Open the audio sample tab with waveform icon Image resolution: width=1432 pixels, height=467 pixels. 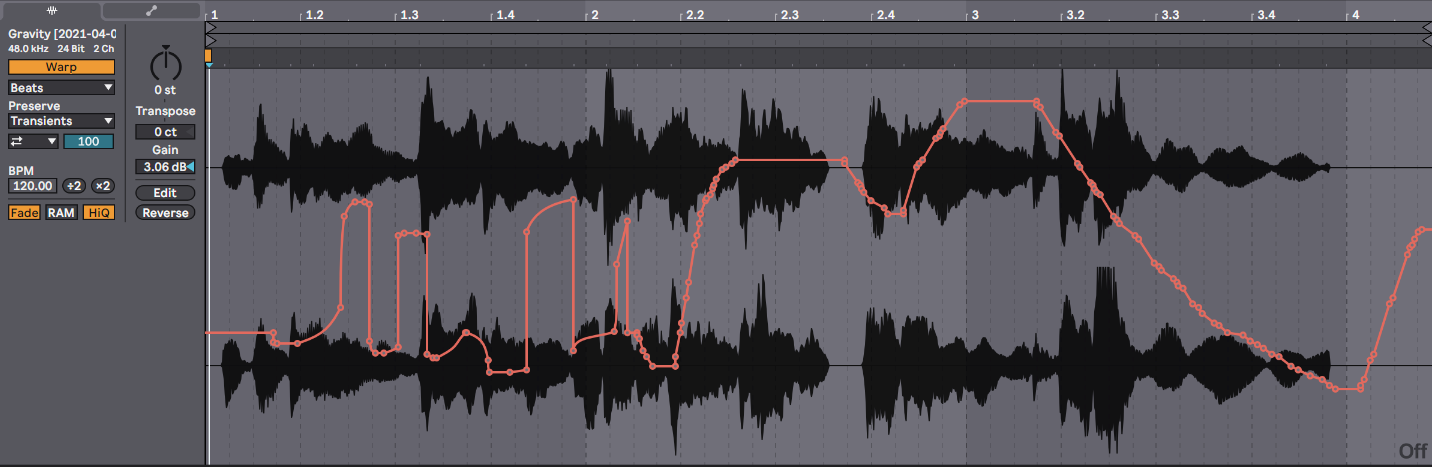pos(50,9)
